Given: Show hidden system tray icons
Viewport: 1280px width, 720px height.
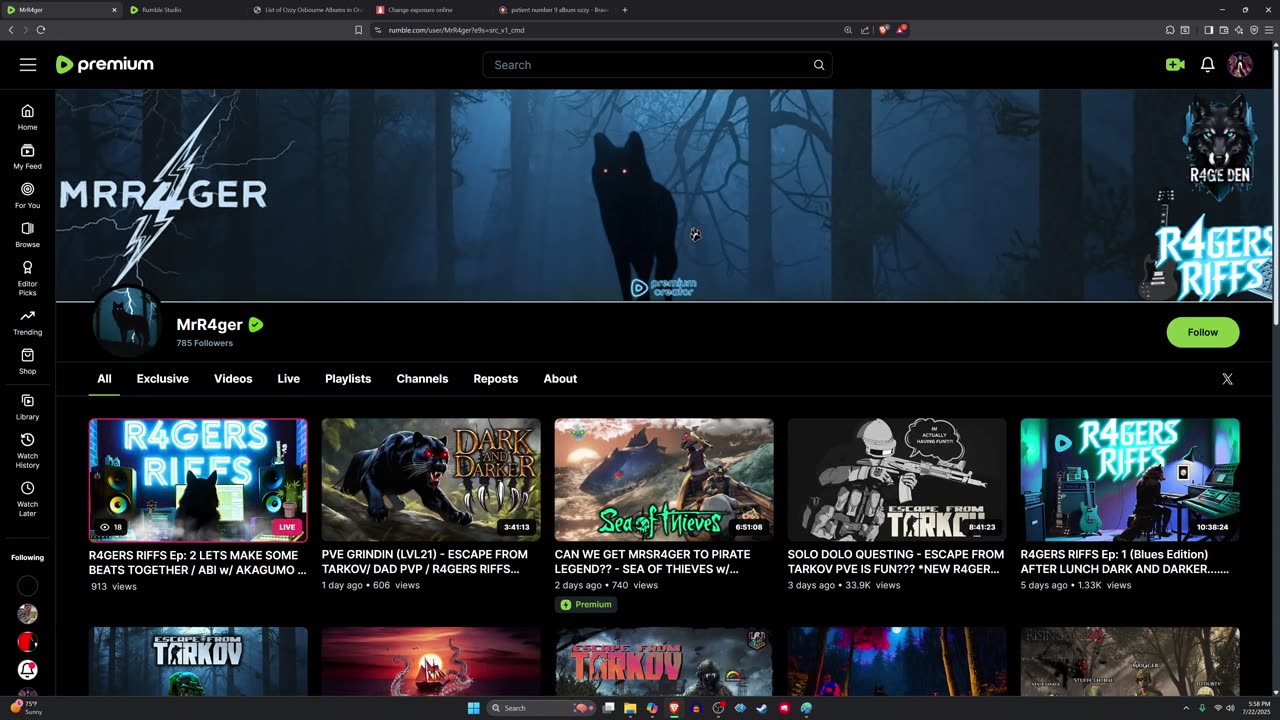Looking at the screenshot, I should pyautogui.click(x=1187, y=708).
